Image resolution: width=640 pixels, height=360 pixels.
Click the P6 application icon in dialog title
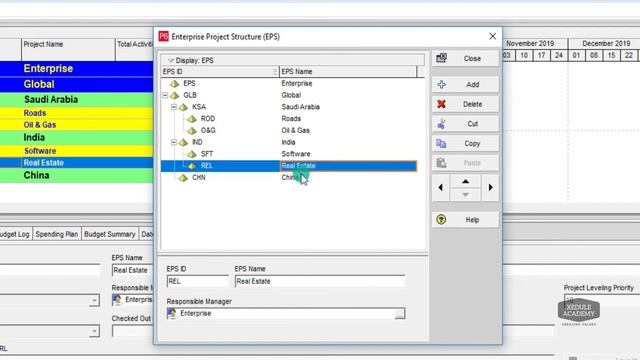164,36
